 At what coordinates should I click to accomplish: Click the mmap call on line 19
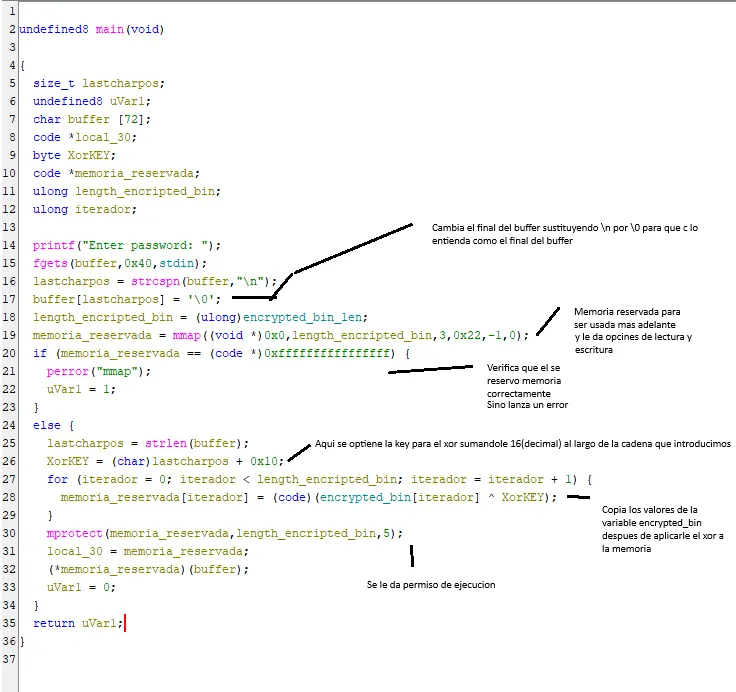click(185, 335)
